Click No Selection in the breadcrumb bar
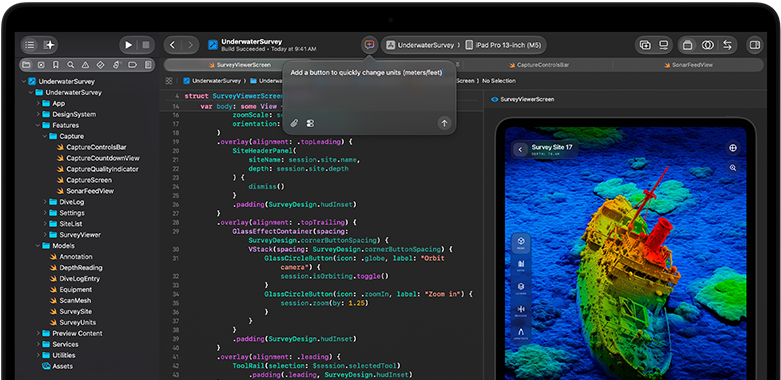781x380 pixels. point(499,81)
